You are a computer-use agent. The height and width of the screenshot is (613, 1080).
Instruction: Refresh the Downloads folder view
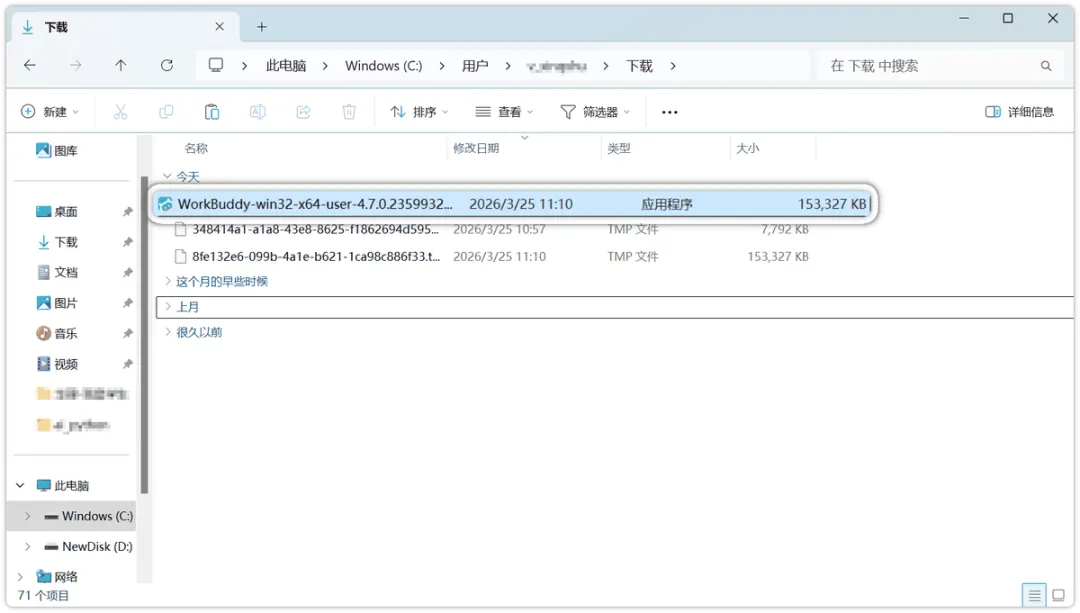pyautogui.click(x=167, y=65)
